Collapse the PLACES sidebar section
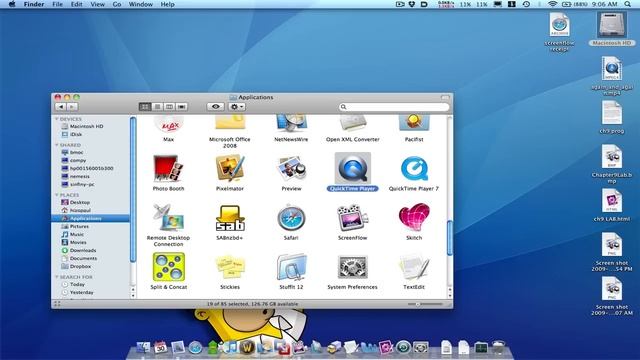 (57, 195)
